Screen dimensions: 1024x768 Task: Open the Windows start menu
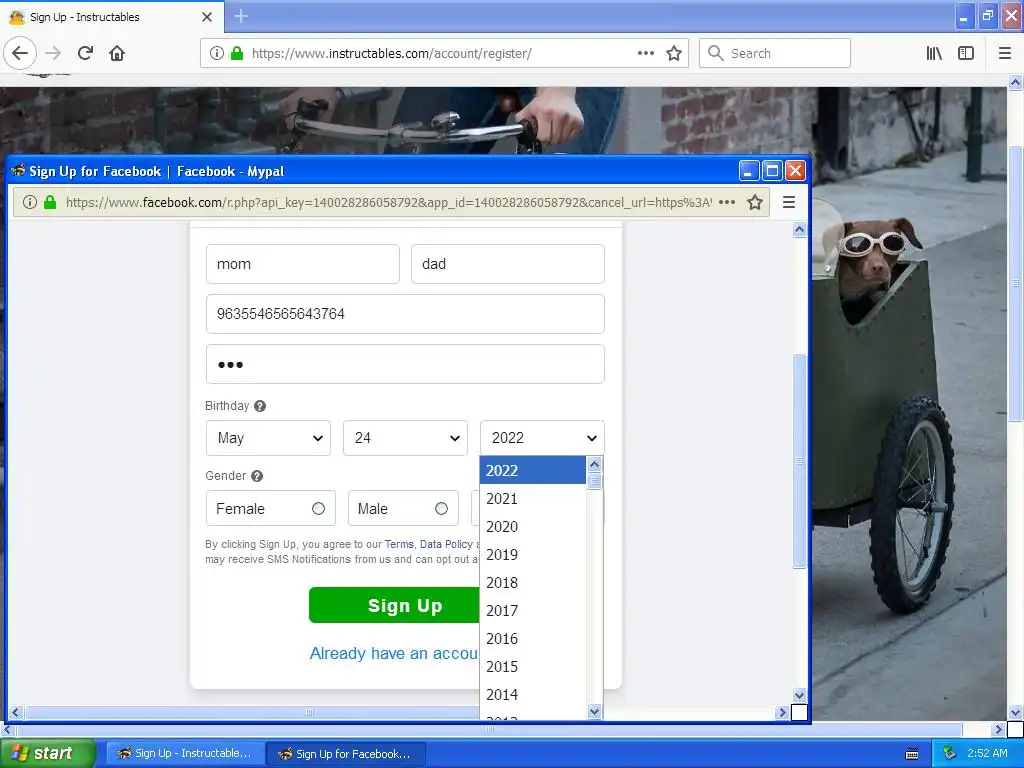coord(48,753)
